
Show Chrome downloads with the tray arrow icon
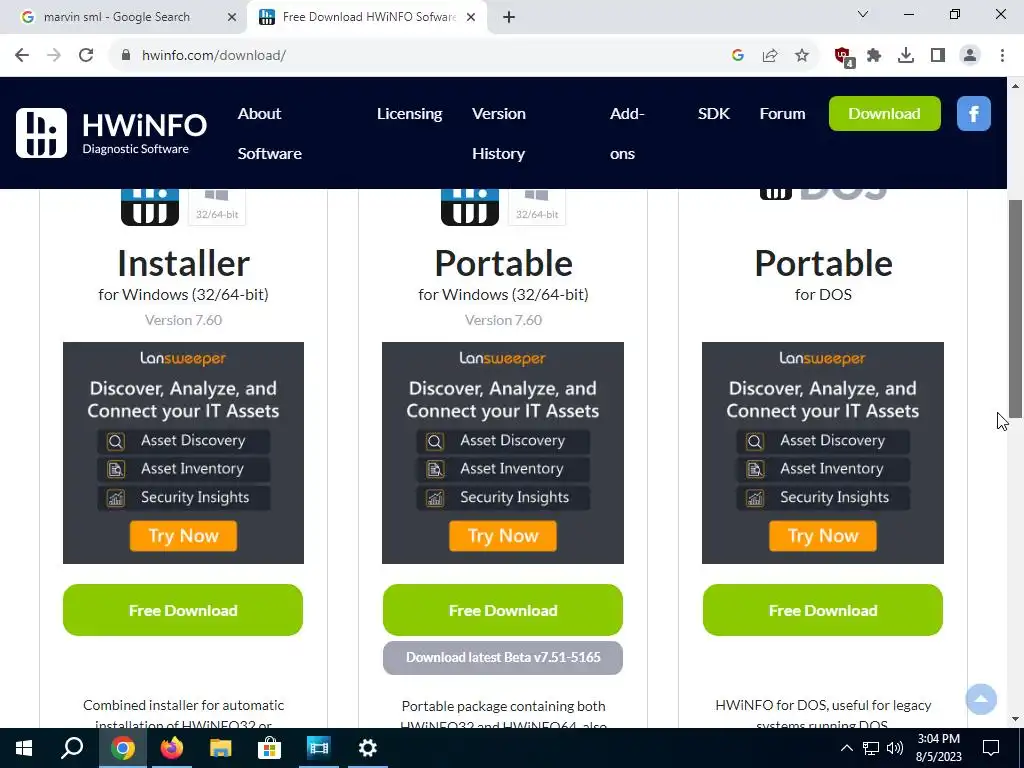[x=906, y=55]
